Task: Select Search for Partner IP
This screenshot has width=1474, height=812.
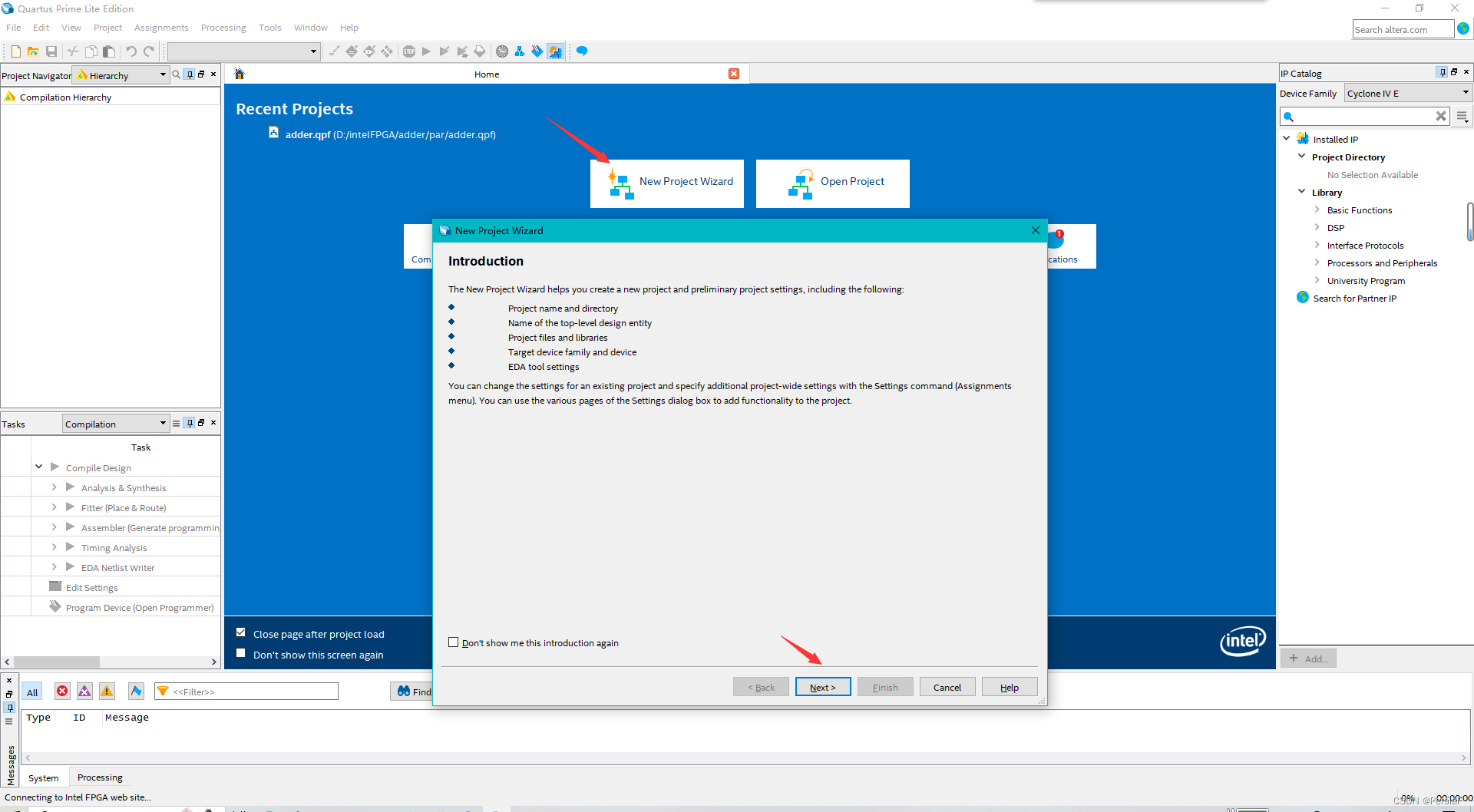Action: (x=1354, y=299)
